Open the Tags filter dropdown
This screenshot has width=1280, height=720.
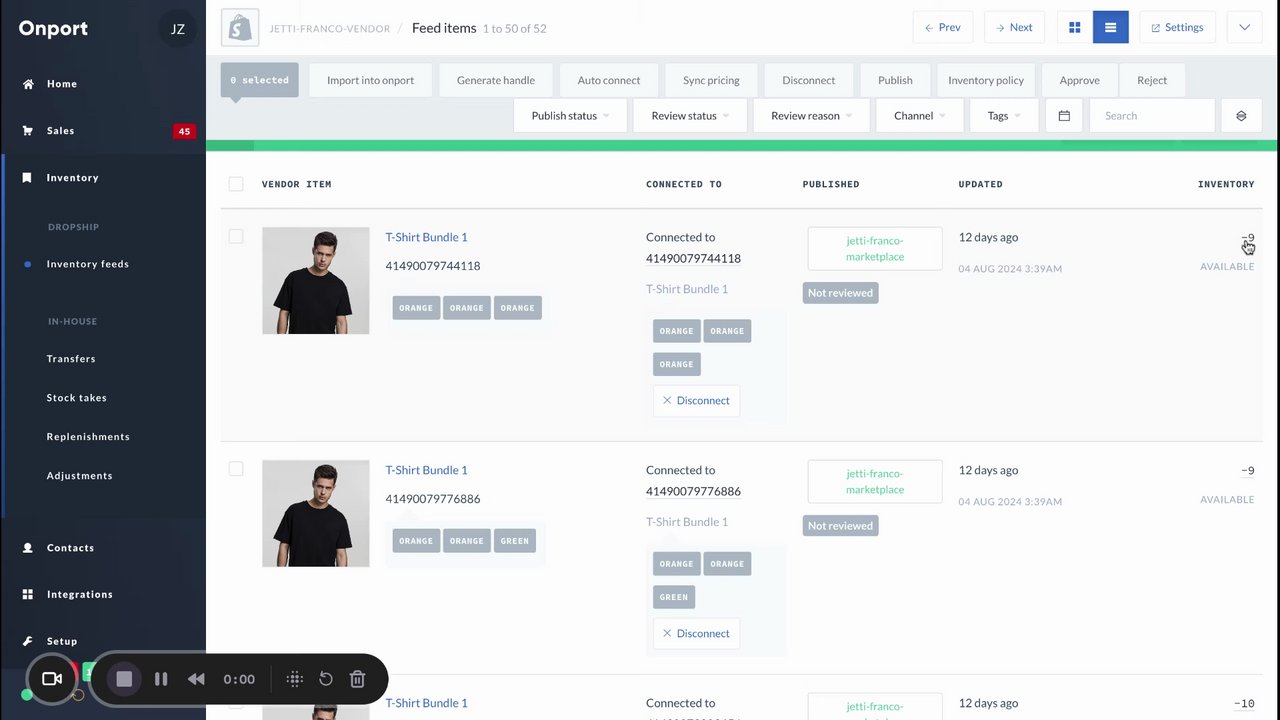[1004, 116]
